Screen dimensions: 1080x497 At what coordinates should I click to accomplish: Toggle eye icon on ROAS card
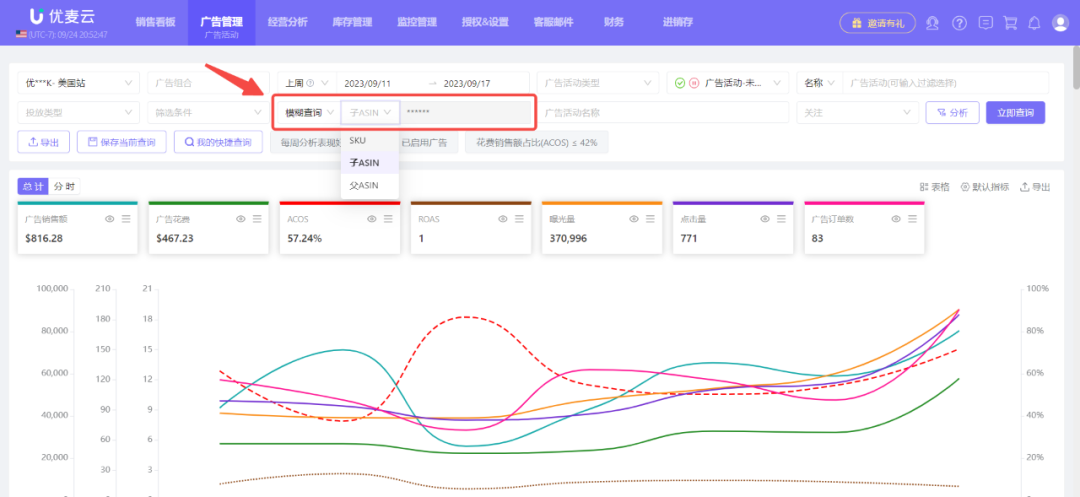point(503,218)
